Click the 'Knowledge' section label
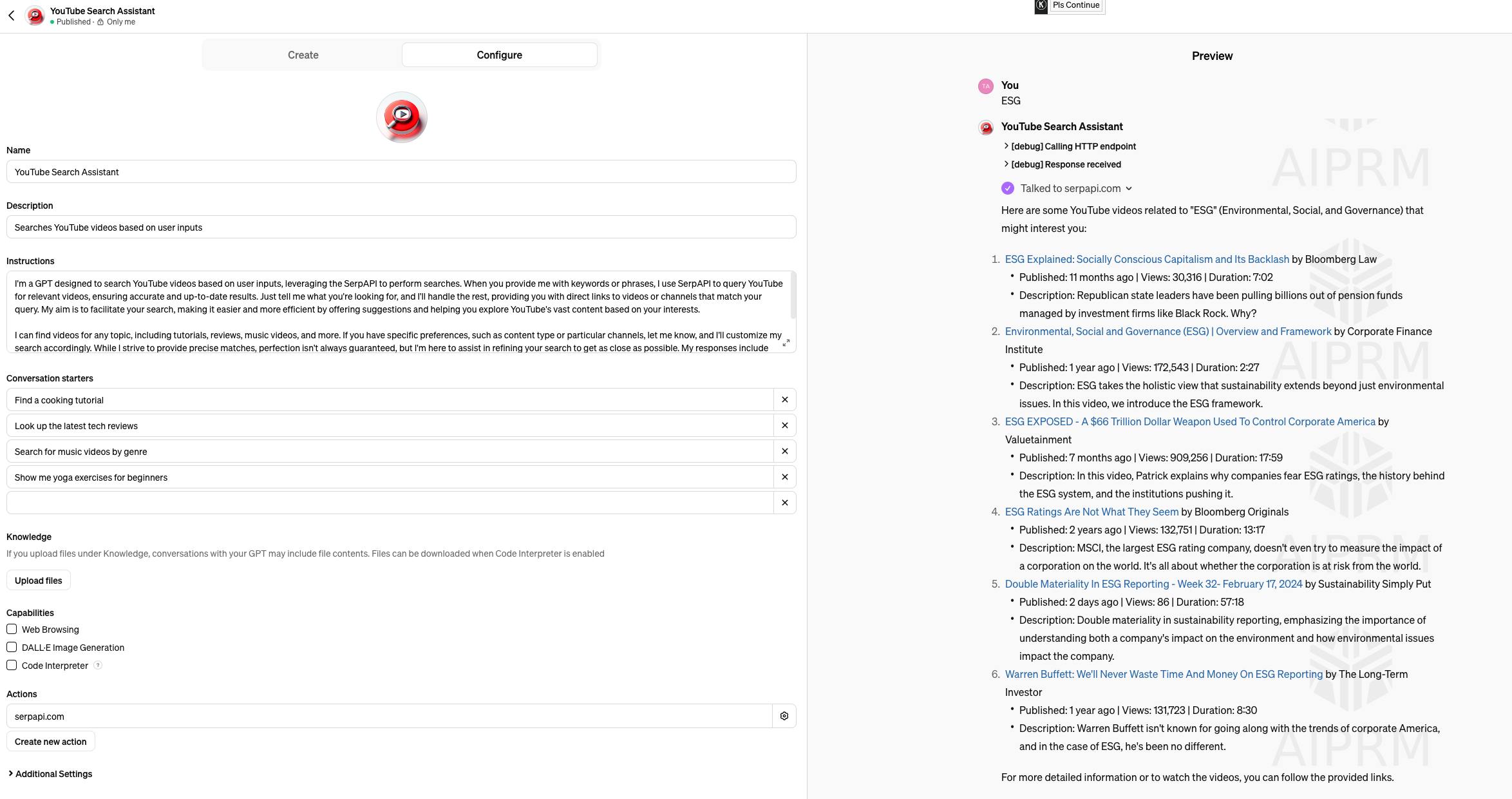Viewport: 1512px width, 799px height. pos(29,537)
